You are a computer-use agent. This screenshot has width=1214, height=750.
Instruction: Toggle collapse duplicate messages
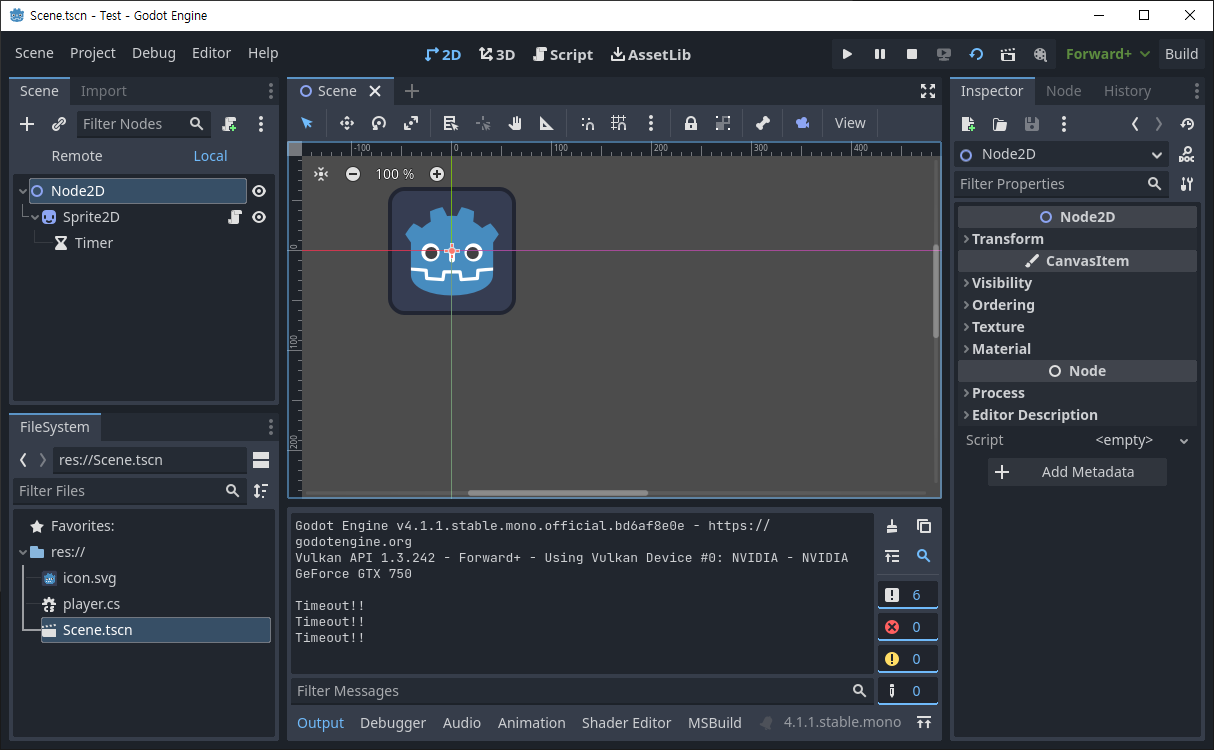click(x=892, y=556)
